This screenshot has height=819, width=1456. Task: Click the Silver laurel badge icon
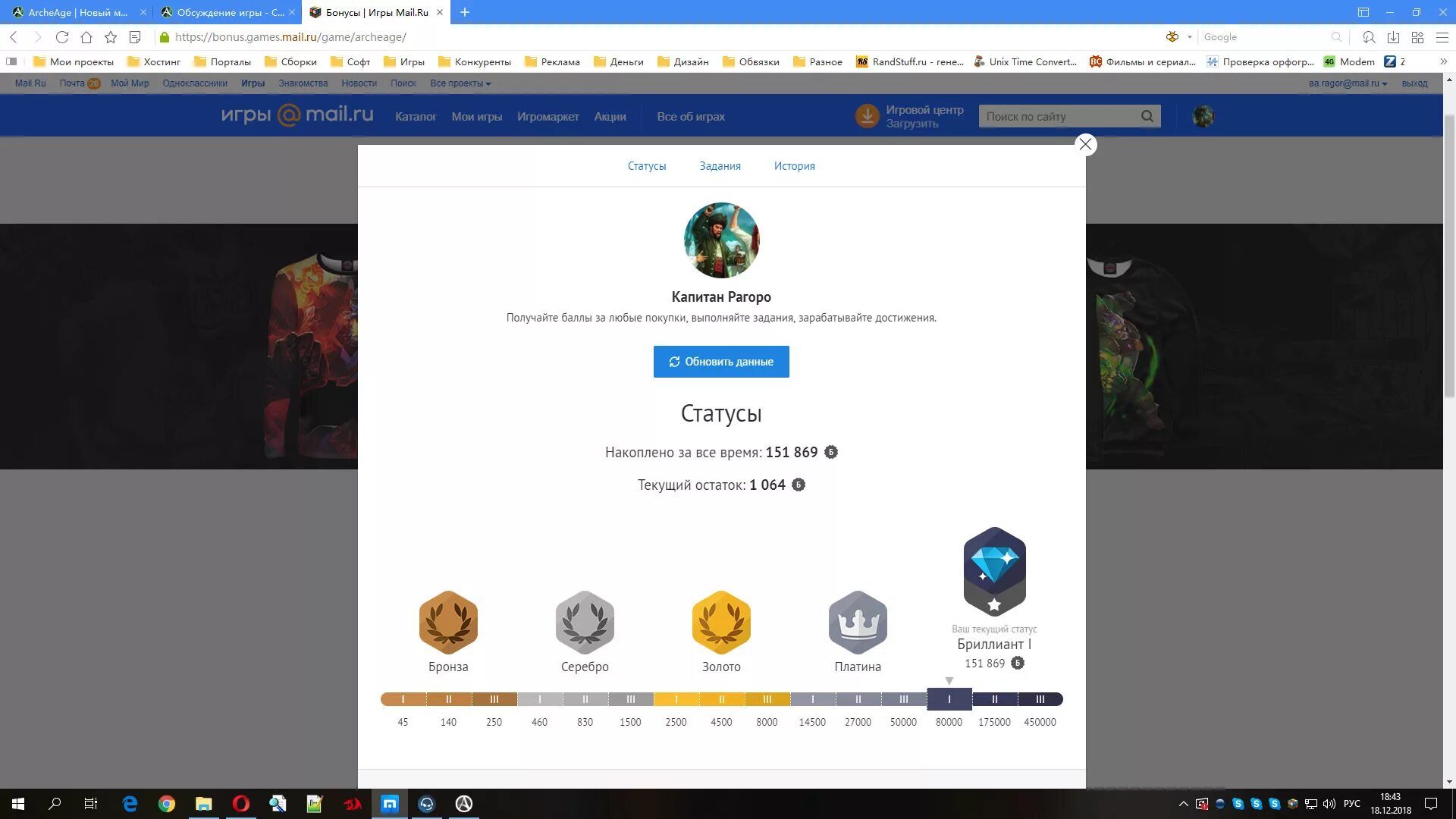[x=585, y=622]
